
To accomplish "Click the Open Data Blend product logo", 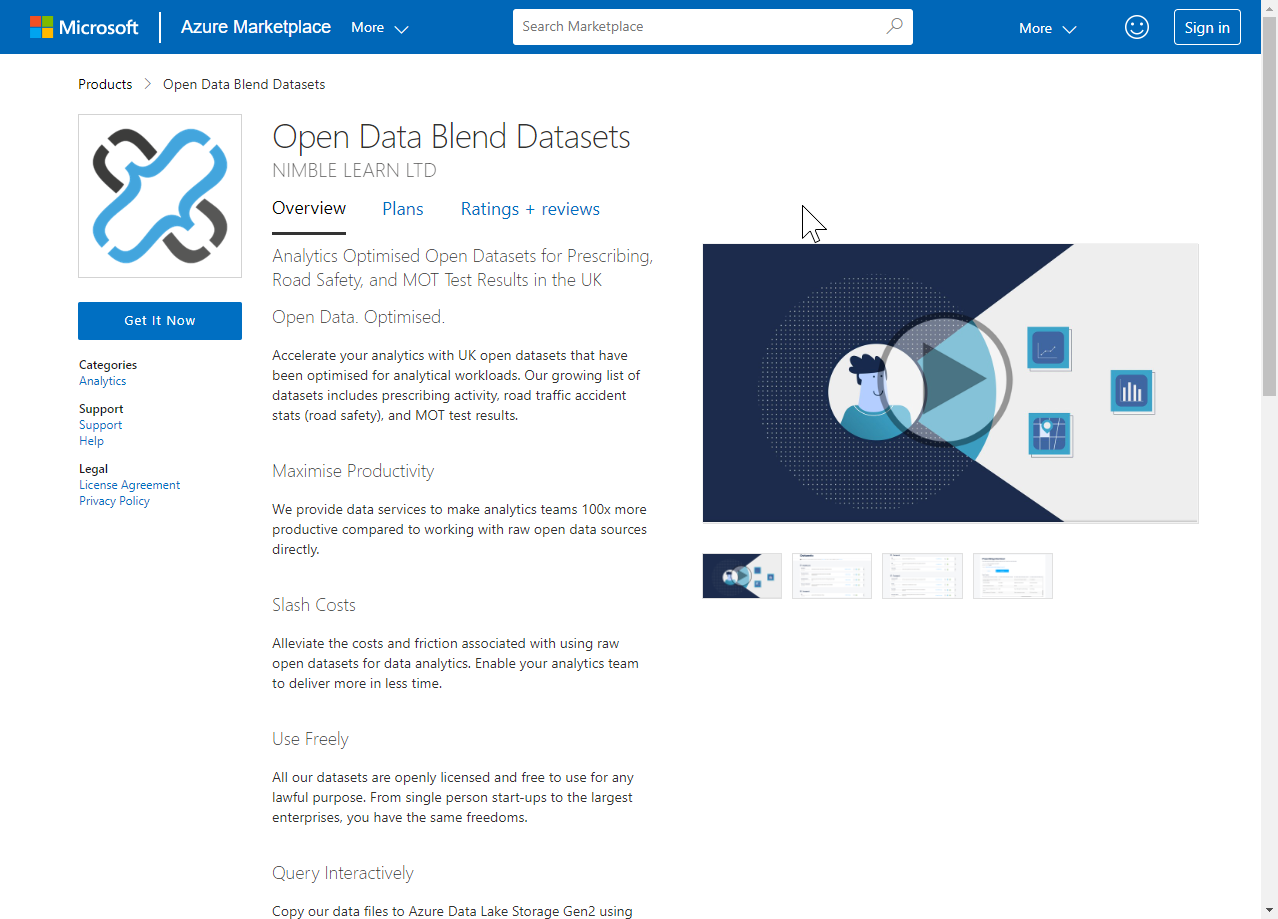I will (160, 196).
